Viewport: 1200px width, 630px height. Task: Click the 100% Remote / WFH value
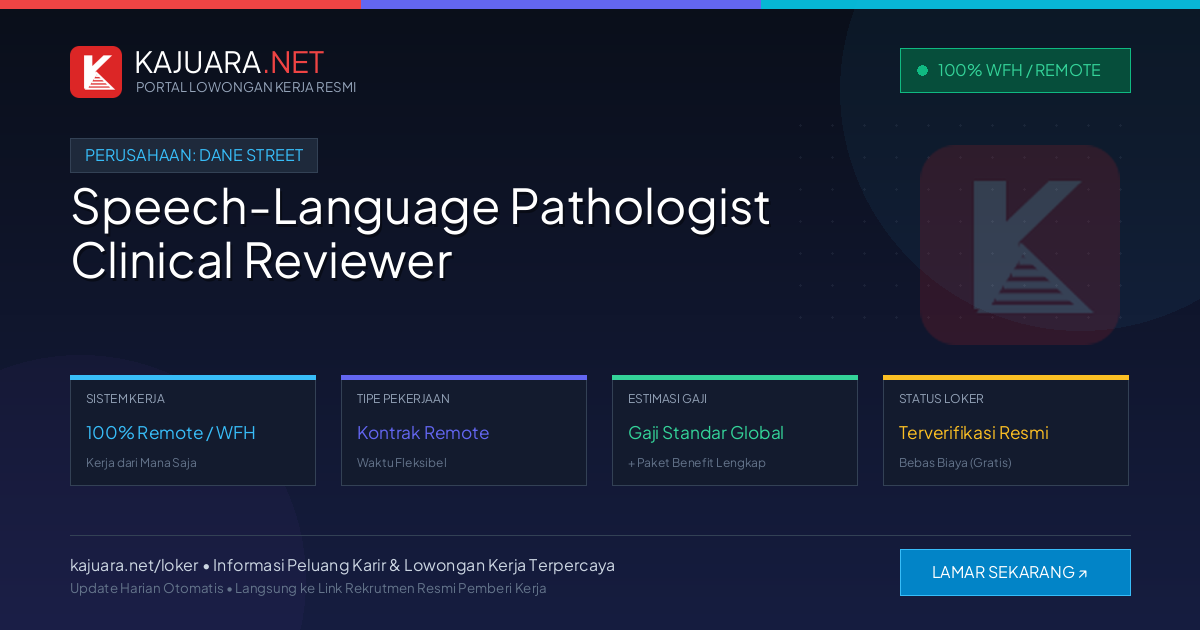click(171, 433)
